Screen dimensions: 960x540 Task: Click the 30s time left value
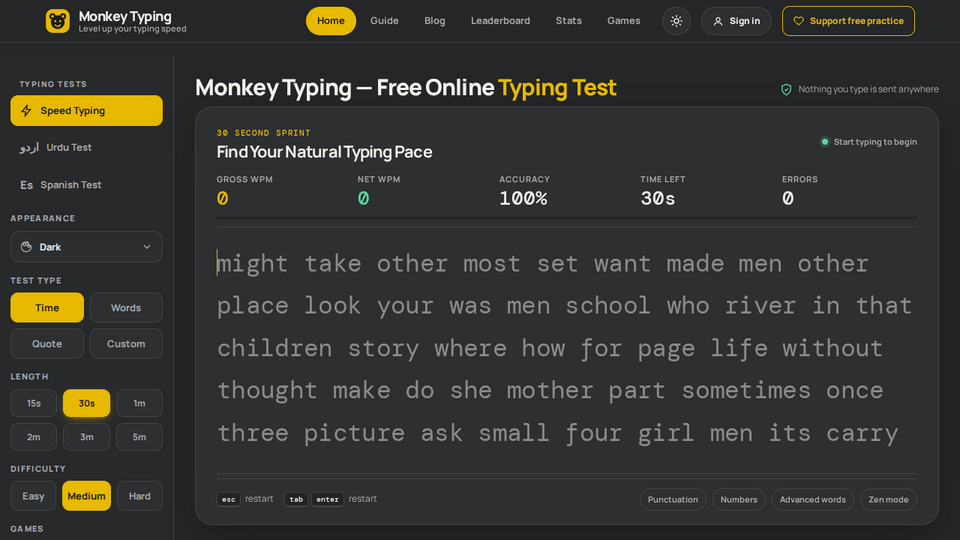pos(658,198)
